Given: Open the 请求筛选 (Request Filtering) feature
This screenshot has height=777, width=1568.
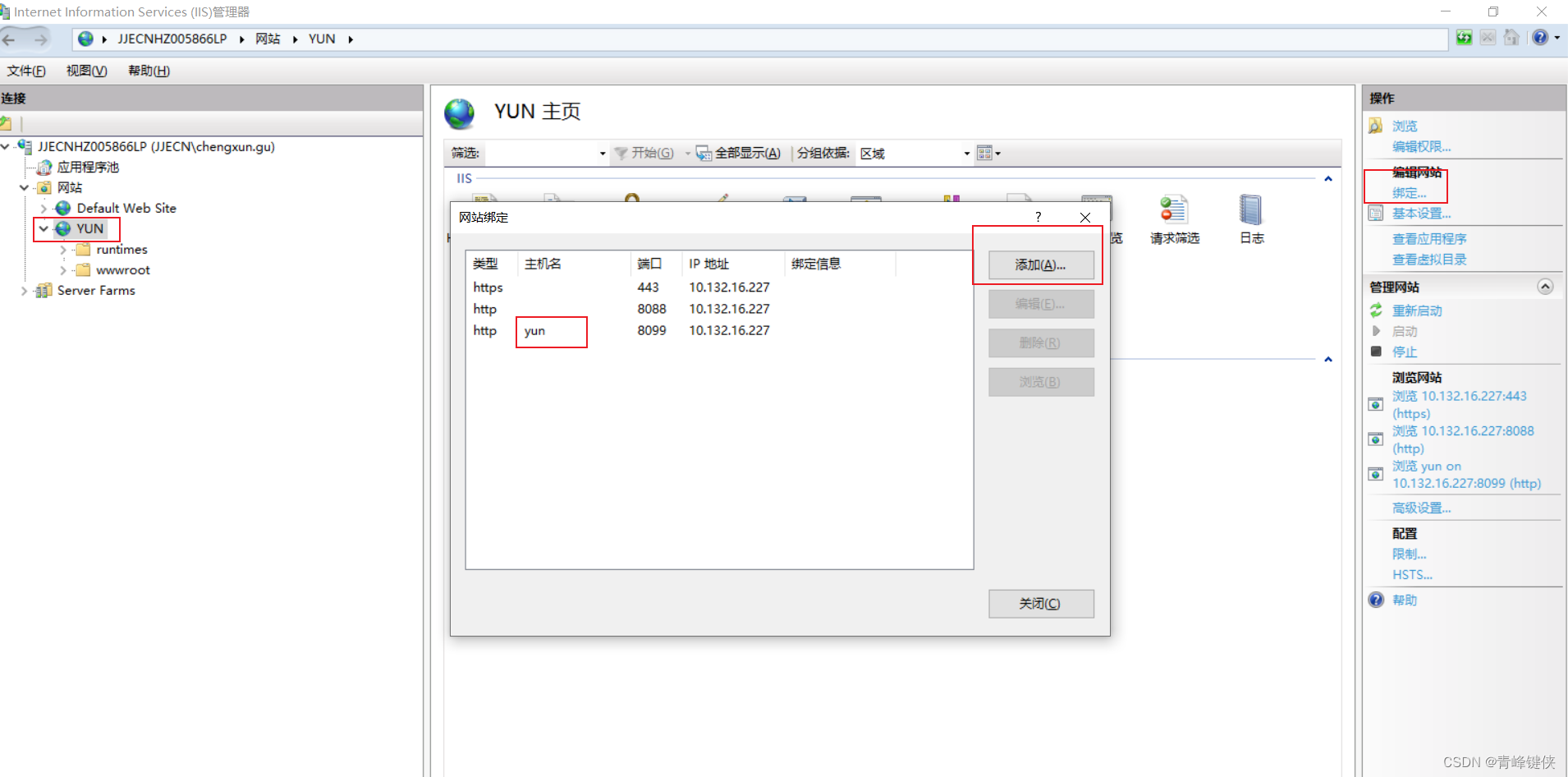Looking at the screenshot, I should click(1173, 218).
